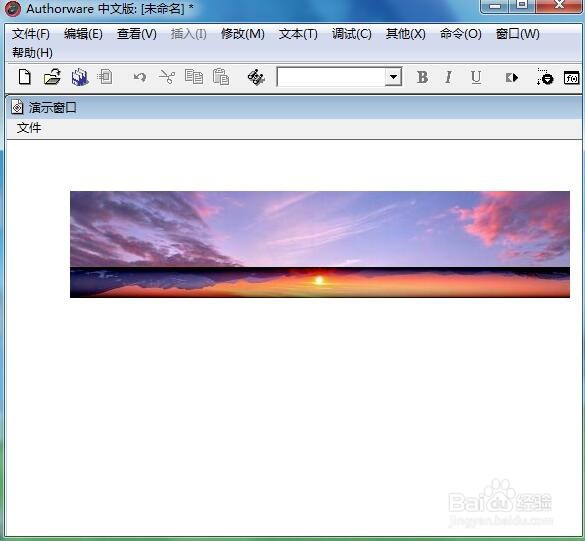Open the Control Panel toolbar icon
The image size is (585, 541).
point(545,76)
